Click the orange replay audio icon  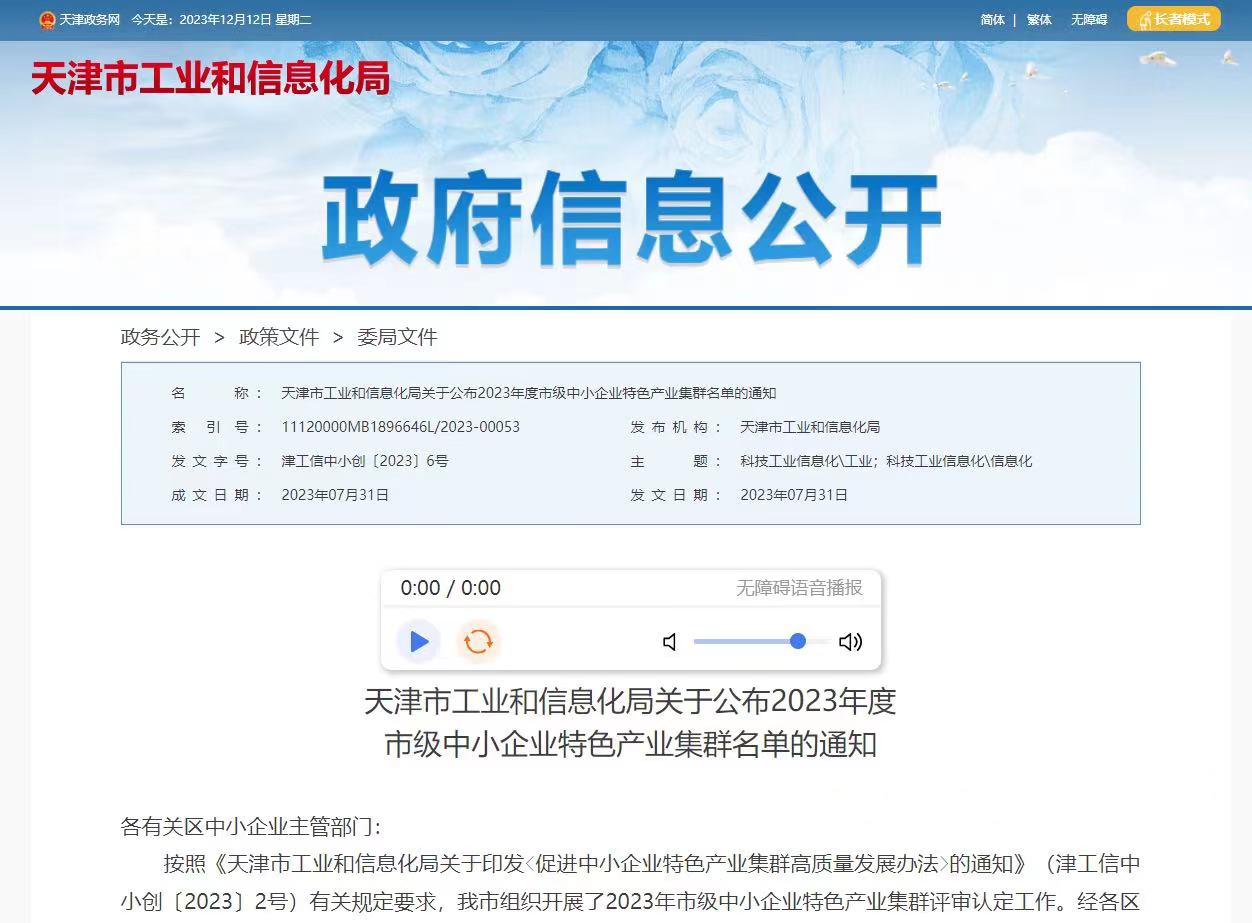478,641
